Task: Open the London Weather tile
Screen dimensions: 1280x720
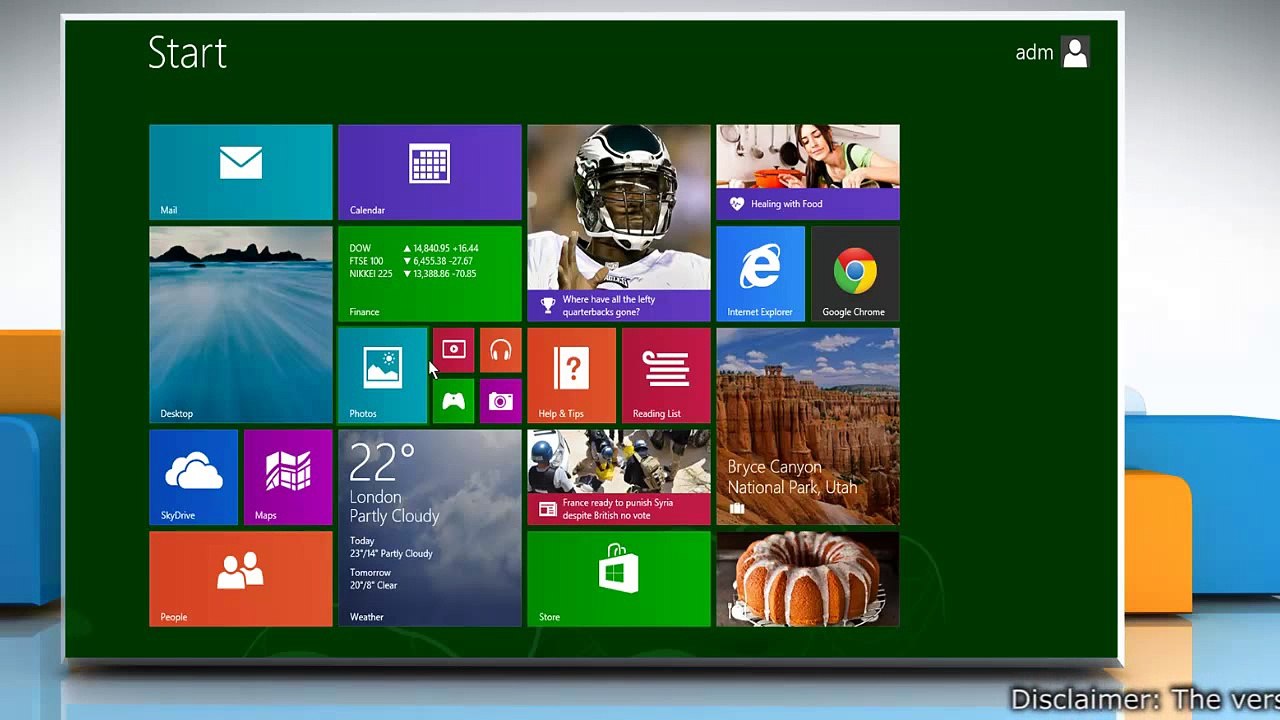Action: 429,528
